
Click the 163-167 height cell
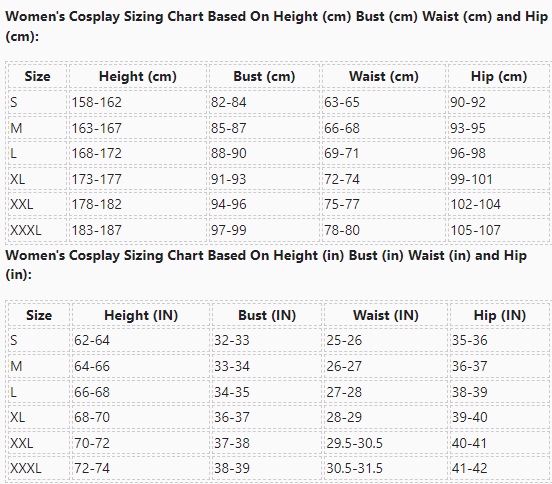pyautogui.click(x=138, y=128)
